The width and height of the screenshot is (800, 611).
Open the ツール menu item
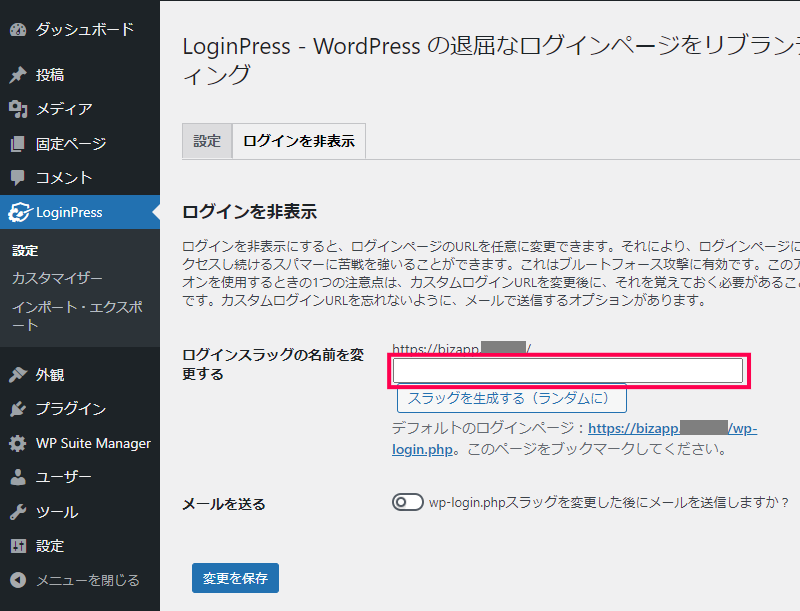coord(80,512)
